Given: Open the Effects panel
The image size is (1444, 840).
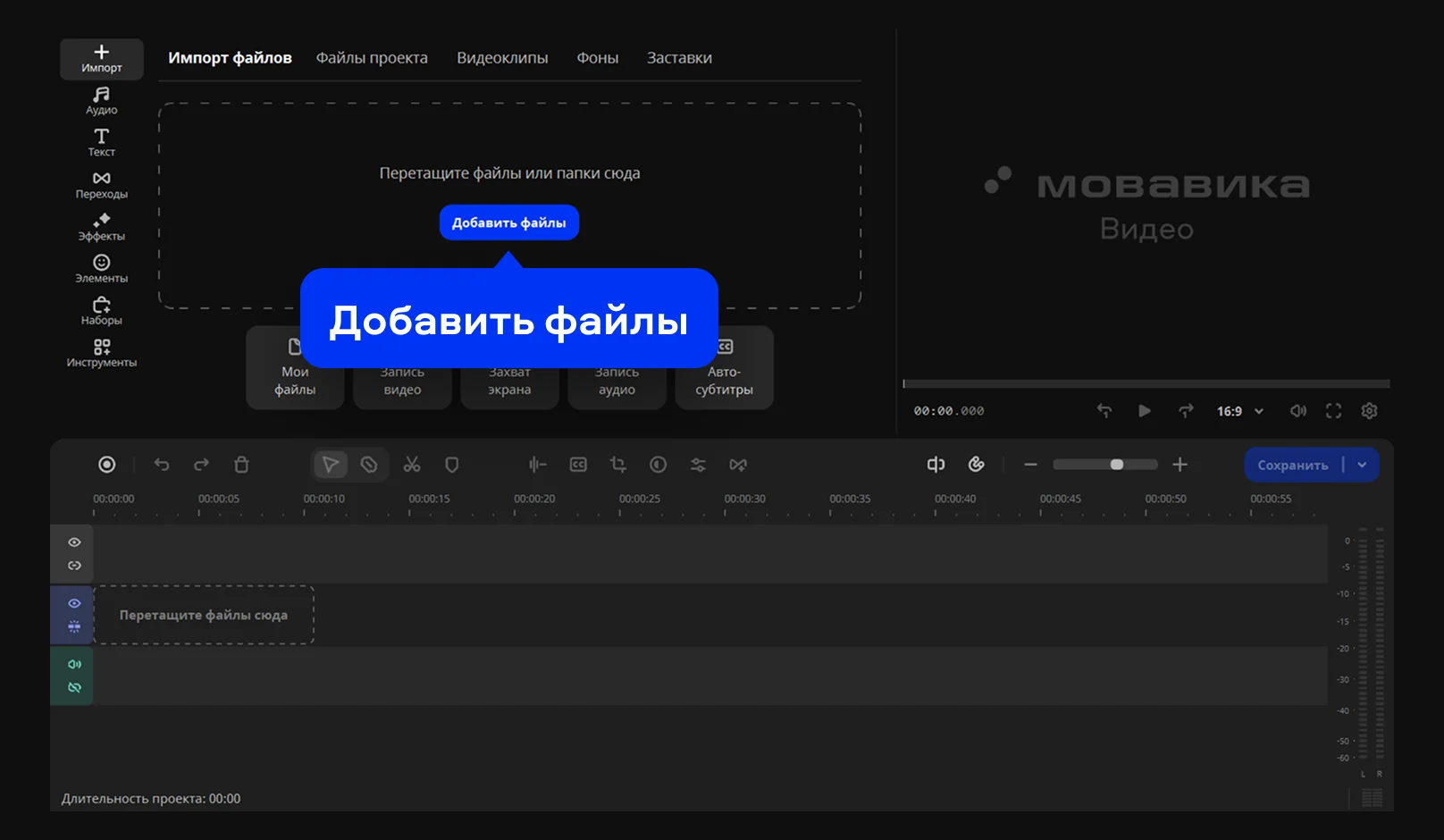Looking at the screenshot, I should pyautogui.click(x=101, y=227).
